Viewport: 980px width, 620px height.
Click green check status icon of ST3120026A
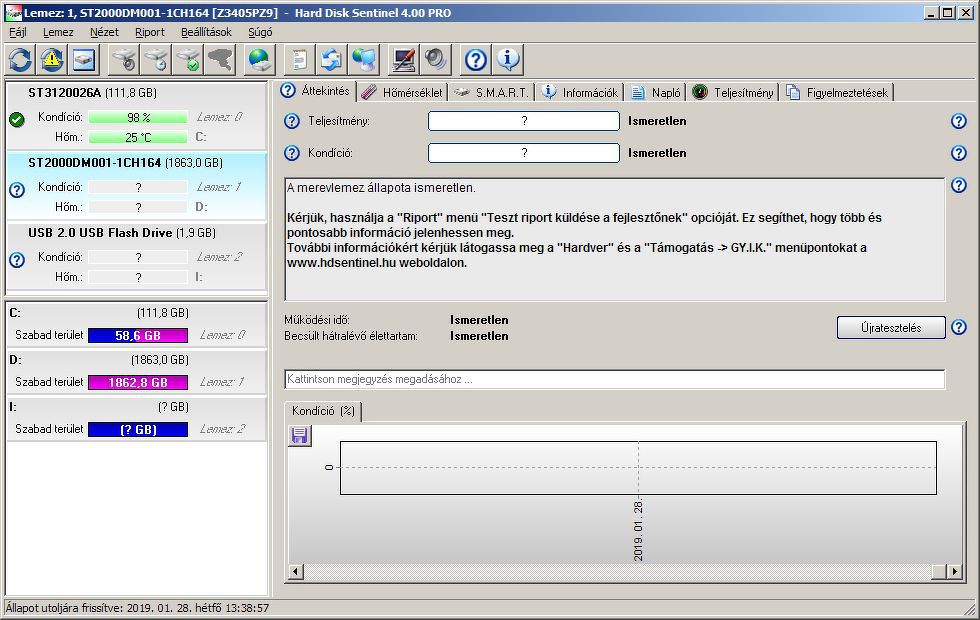[x=17, y=119]
